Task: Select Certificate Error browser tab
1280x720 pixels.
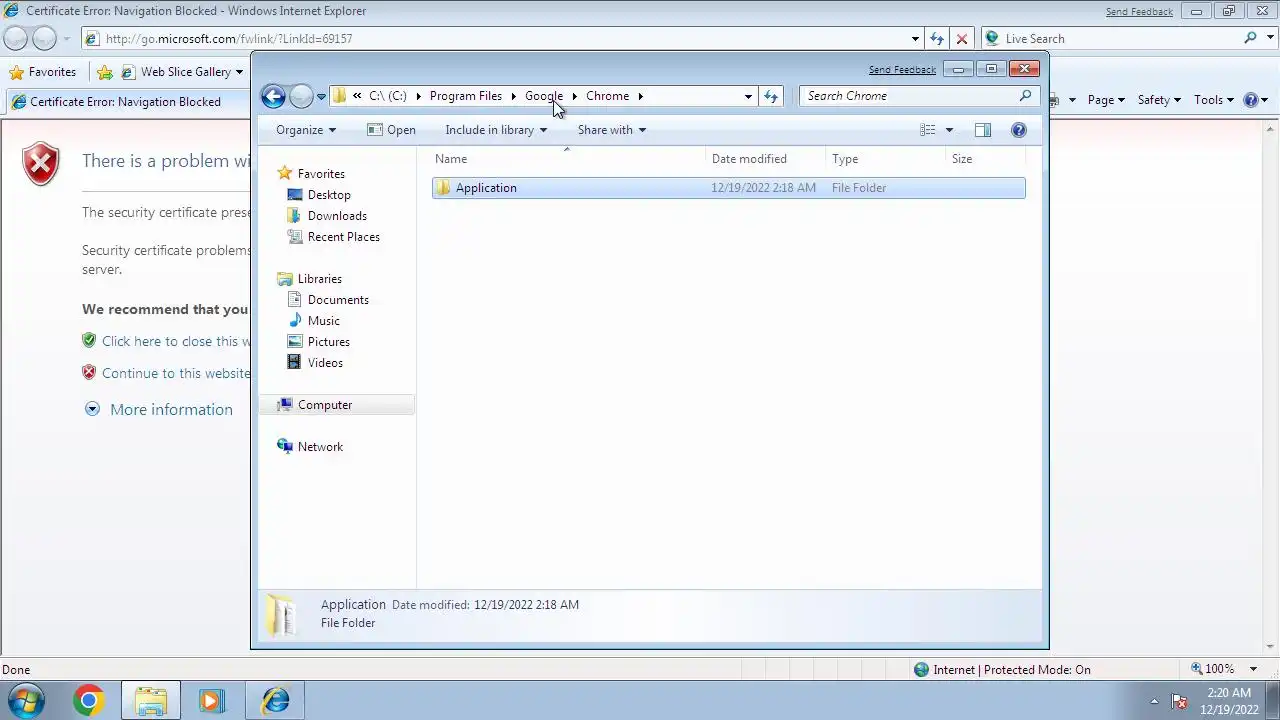Action: [x=124, y=102]
